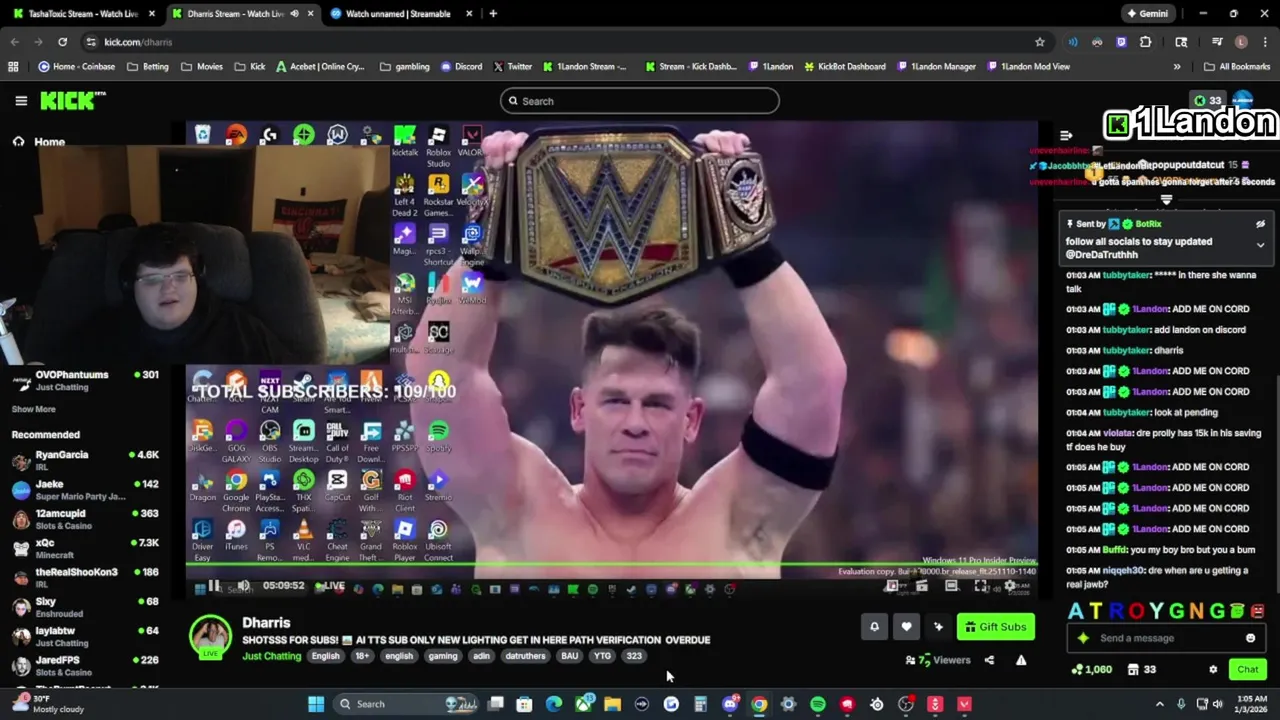Open xQc recommended channel
Viewport: 1280px width, 720px height.
(x=85, y=548)
